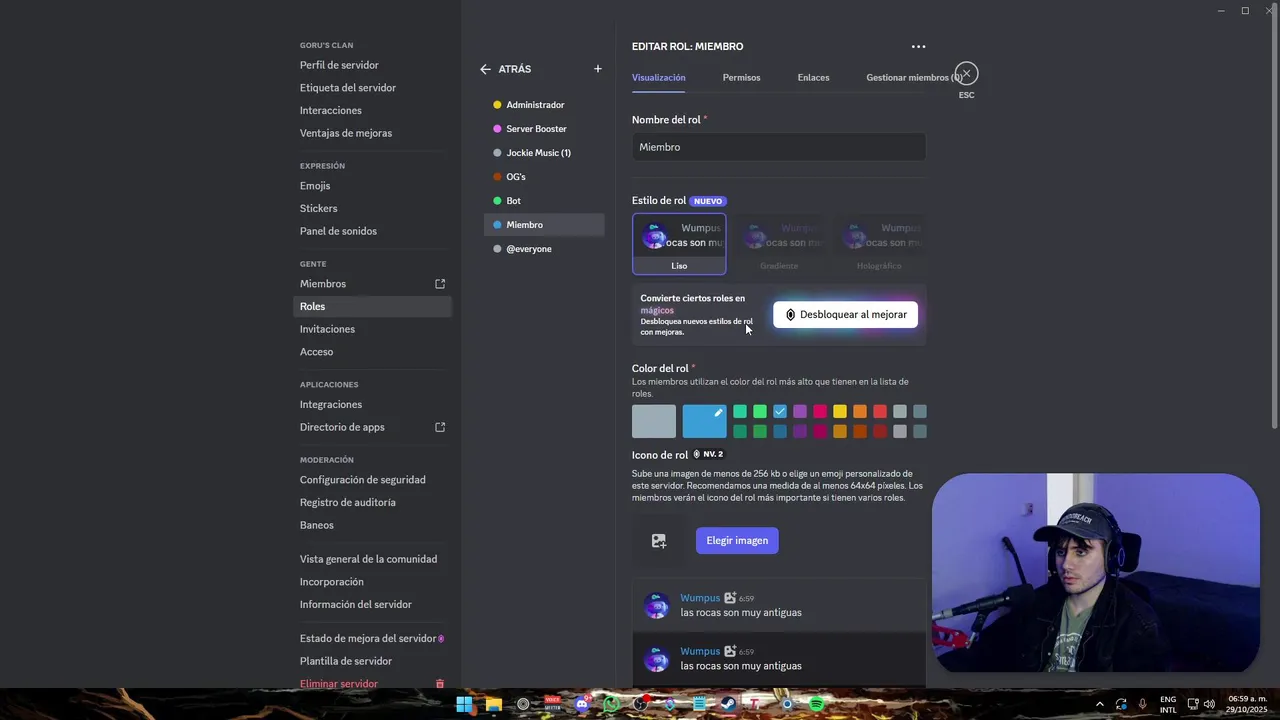Select the pink color swatch in the top row
The width and height of the screenshot is (1280, 720).
point(820,411)
